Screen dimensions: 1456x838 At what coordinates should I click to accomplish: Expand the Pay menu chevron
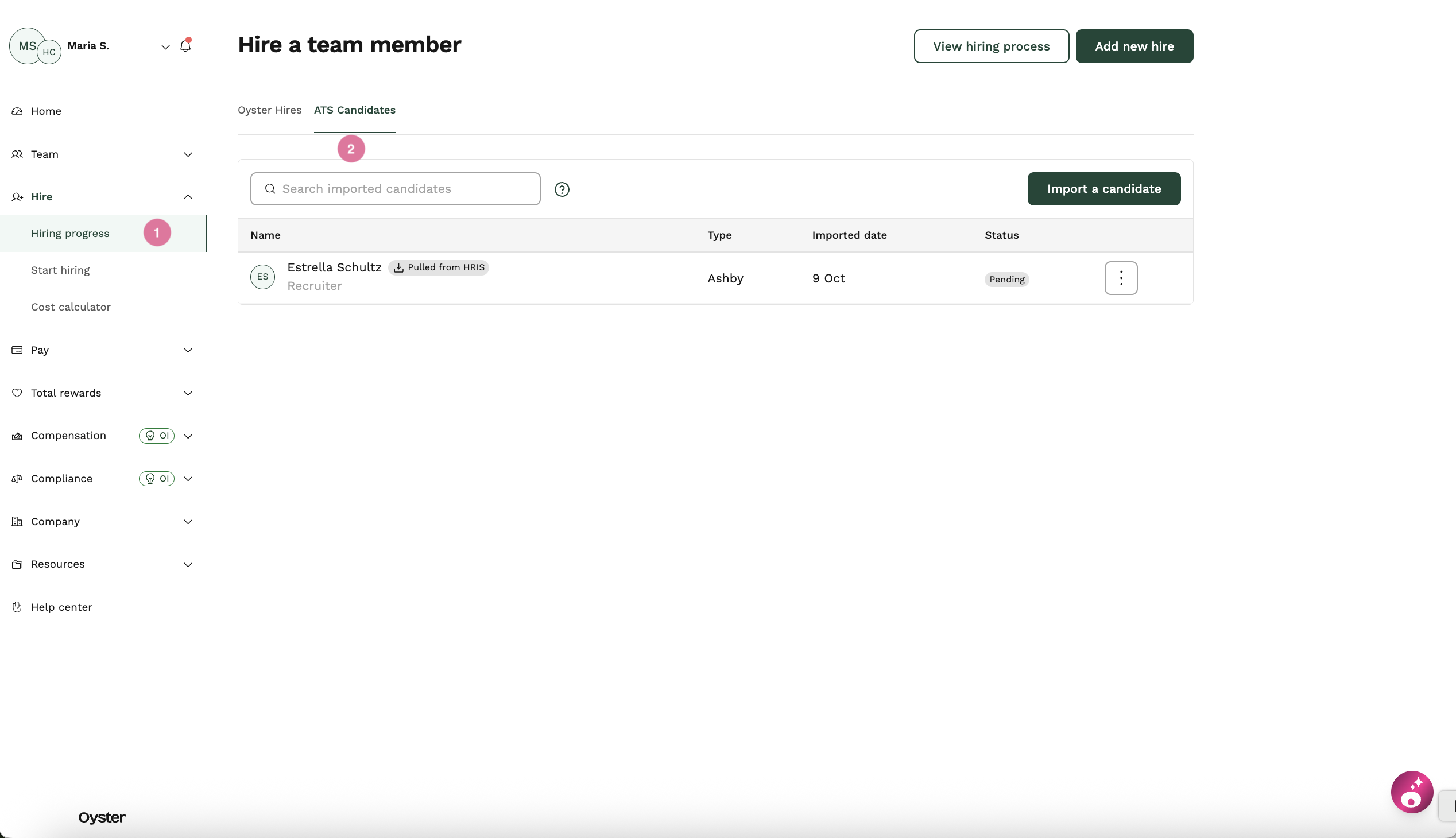pyautogui.click(x=188, y=350)
